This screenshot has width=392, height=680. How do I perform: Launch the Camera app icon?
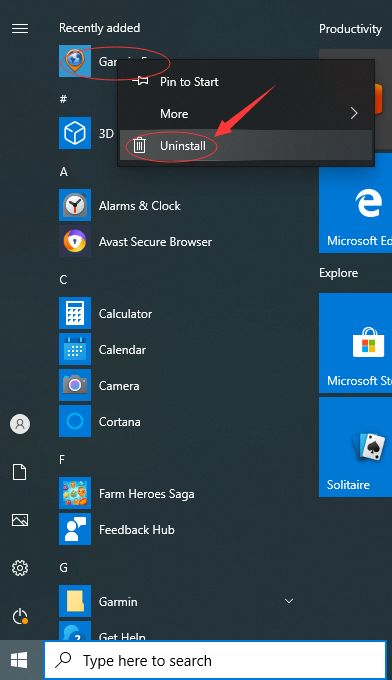(x=75, y=385)
